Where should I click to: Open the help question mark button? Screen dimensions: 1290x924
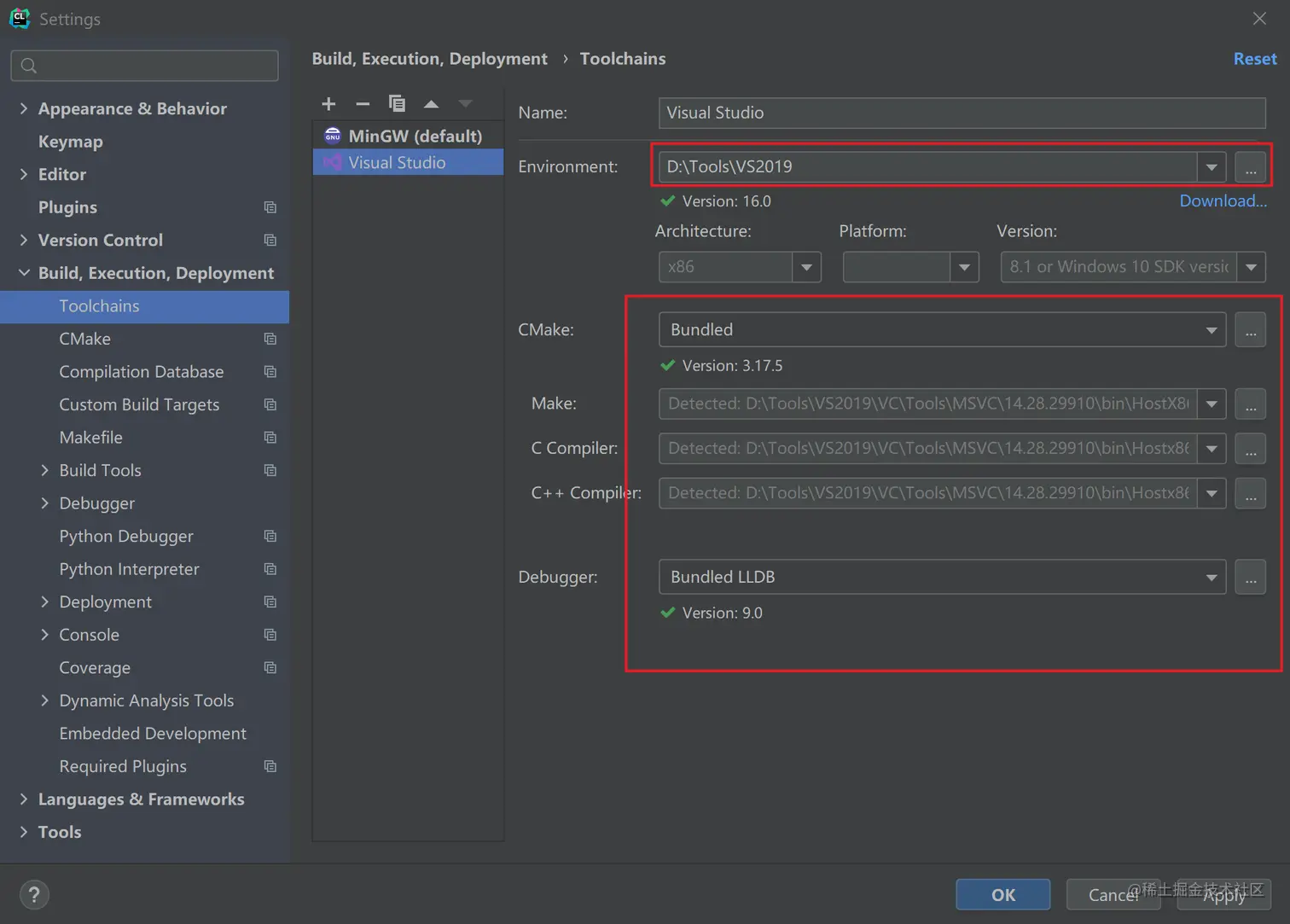(34, 894)
